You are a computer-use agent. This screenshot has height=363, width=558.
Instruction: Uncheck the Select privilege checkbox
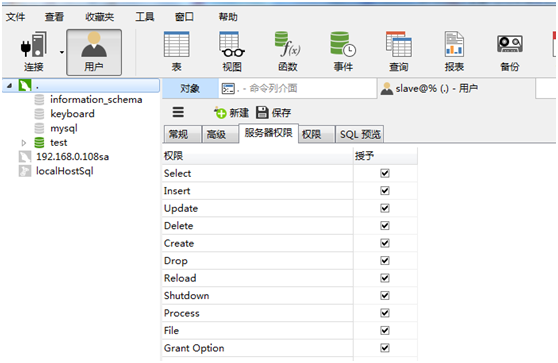[x=385, y=173]
